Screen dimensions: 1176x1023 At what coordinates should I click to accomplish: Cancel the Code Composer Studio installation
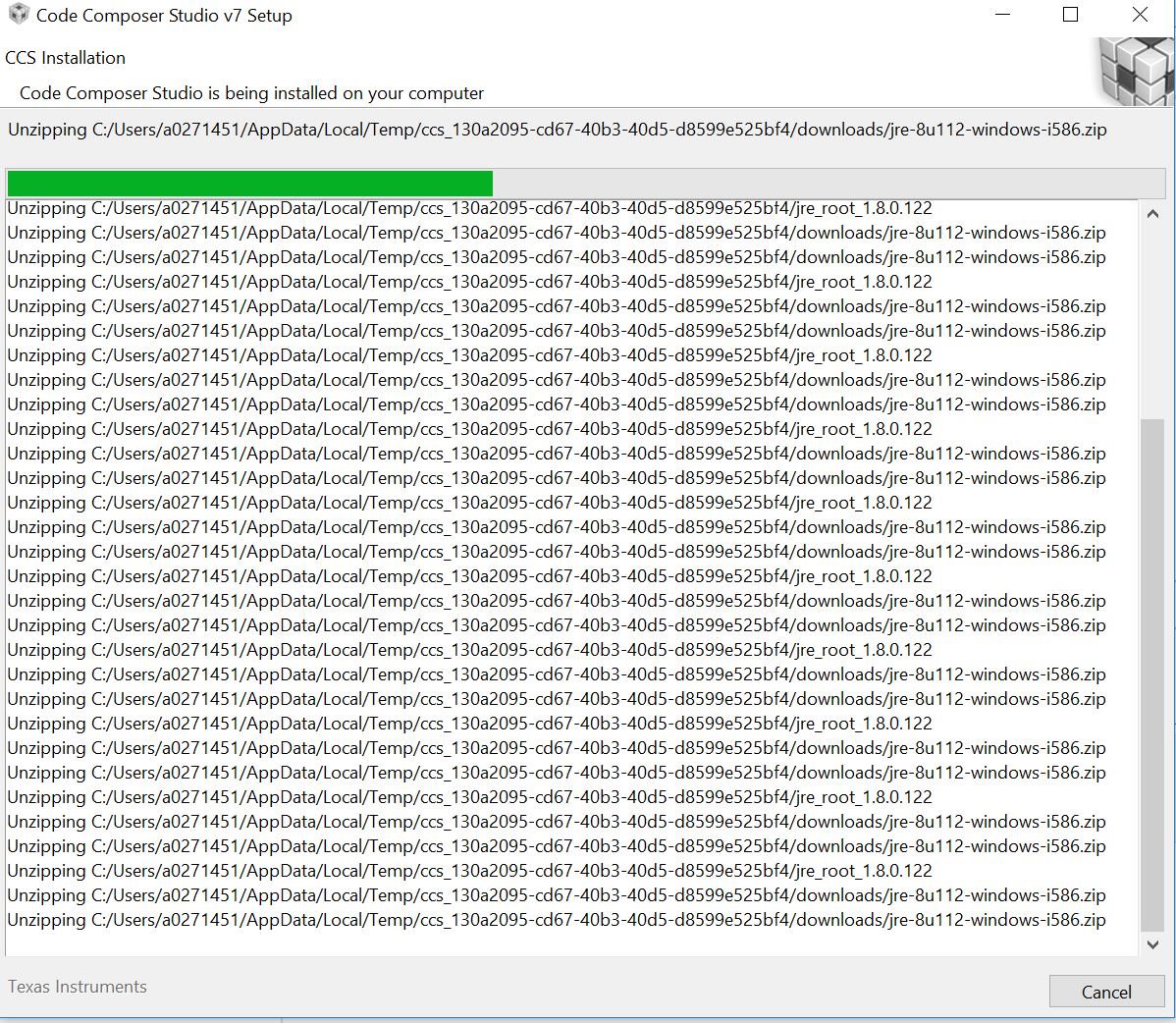tap(1106, 992)
